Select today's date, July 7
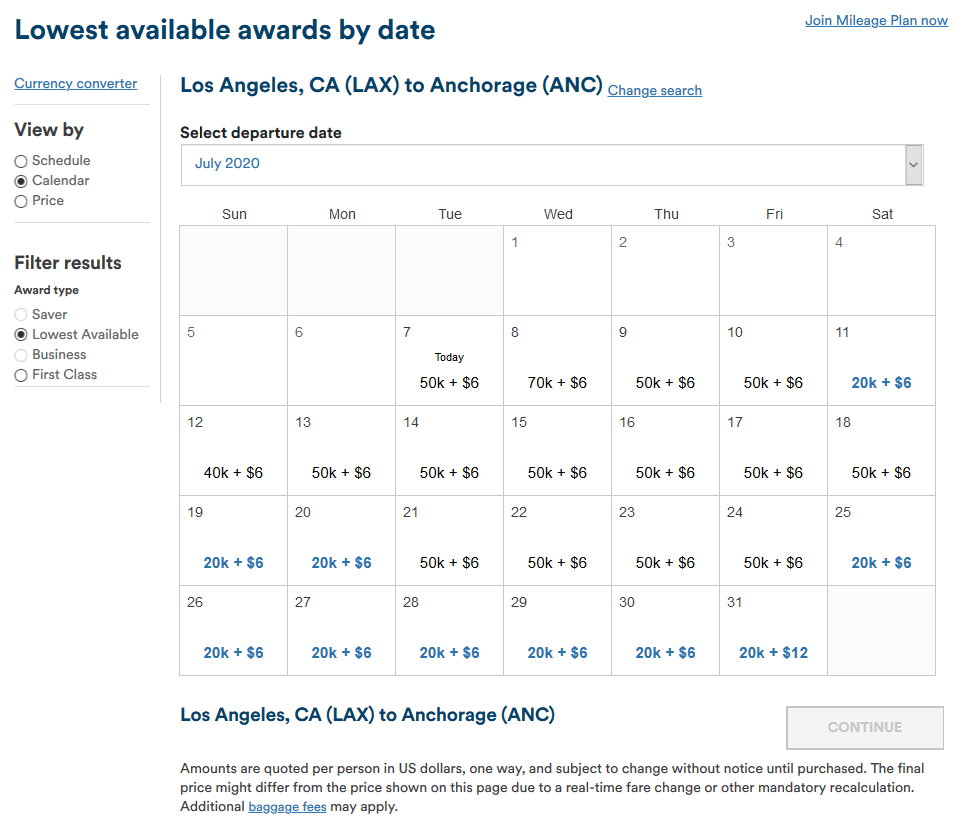Viewport: 972px width, 836px height. (449, 383)
